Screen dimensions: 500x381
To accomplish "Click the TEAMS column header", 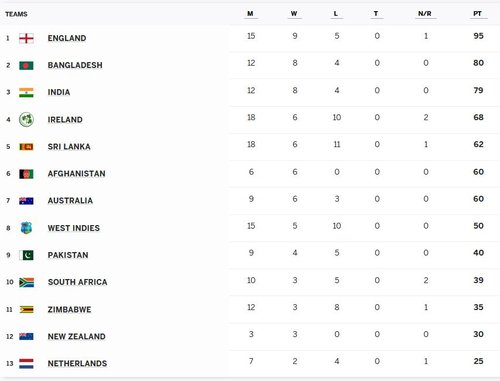I will (x=16, y=14).
